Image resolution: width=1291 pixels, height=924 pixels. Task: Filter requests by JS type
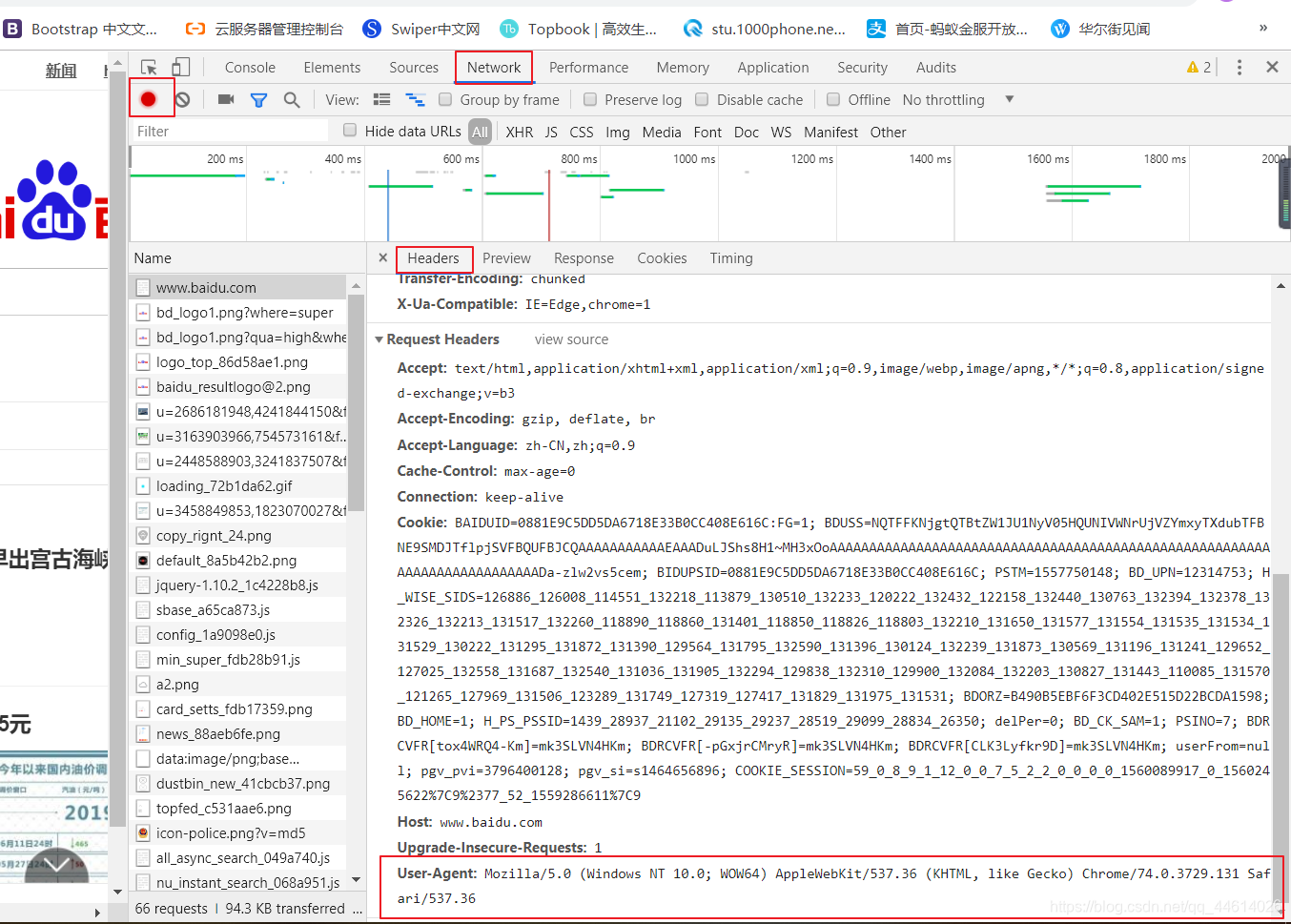(551, 132)
